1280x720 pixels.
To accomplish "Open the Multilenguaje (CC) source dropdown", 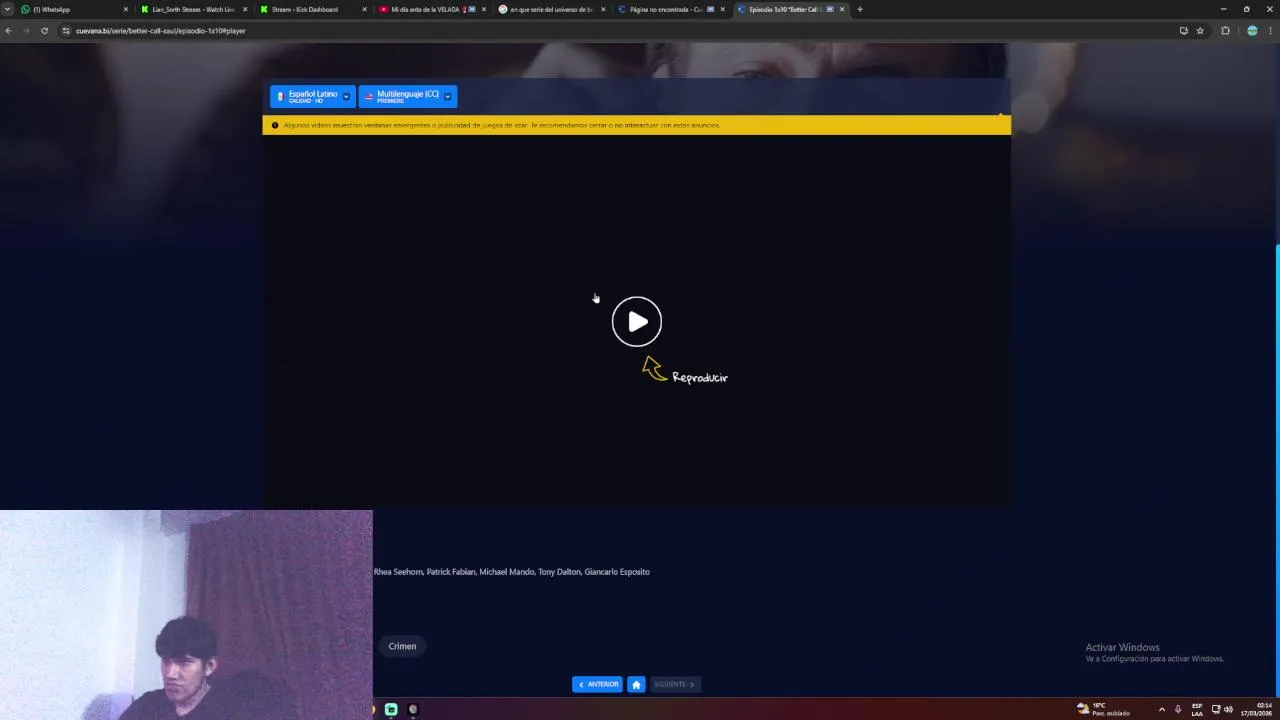I will 408,96.
